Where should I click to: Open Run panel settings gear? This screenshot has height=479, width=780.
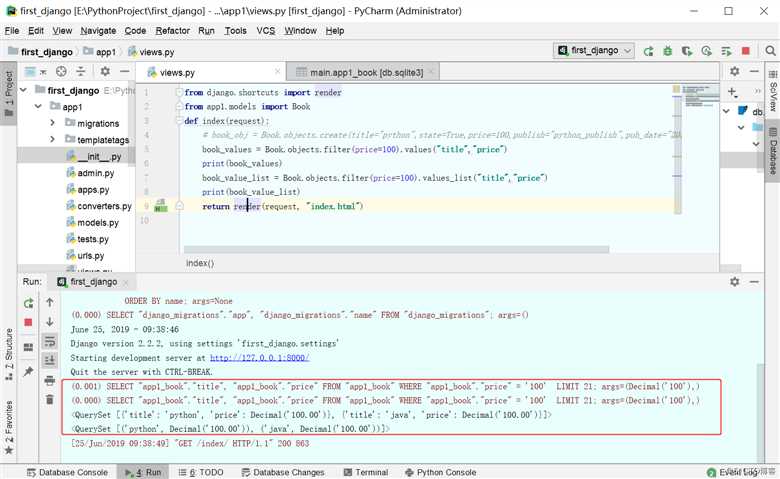(x=734, y=282)
